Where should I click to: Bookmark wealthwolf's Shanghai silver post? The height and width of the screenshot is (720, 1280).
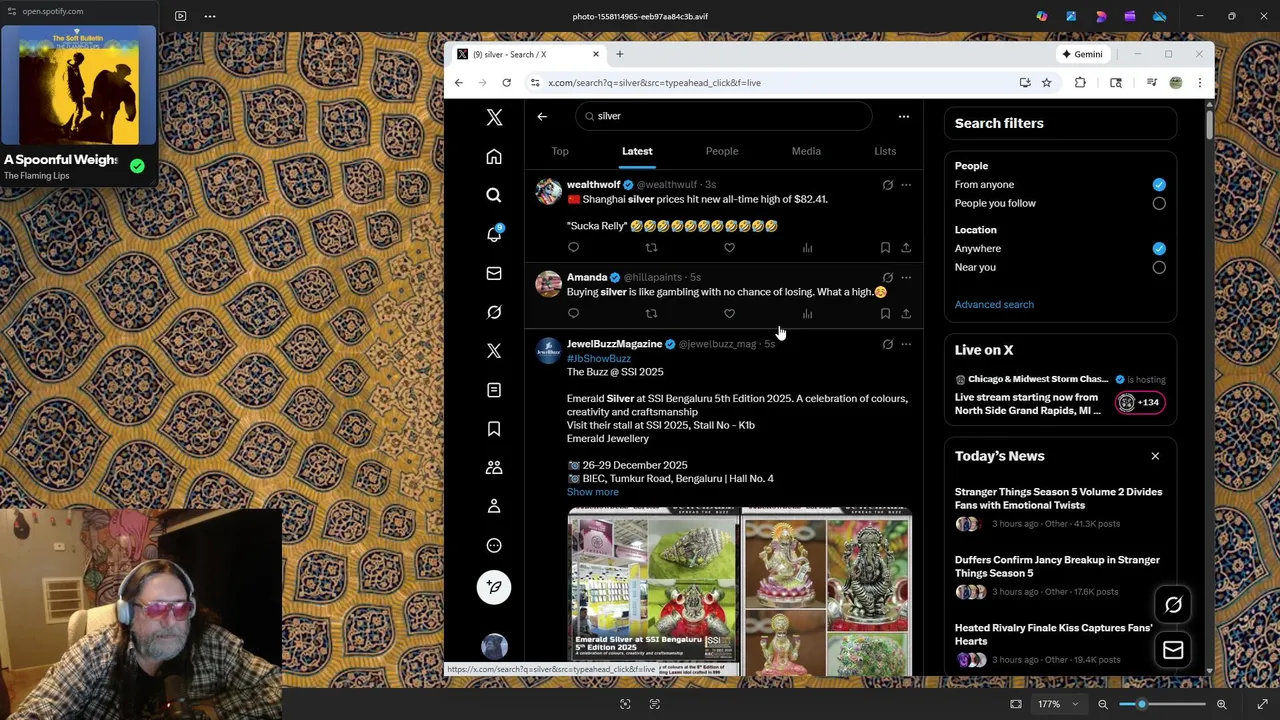885,248
